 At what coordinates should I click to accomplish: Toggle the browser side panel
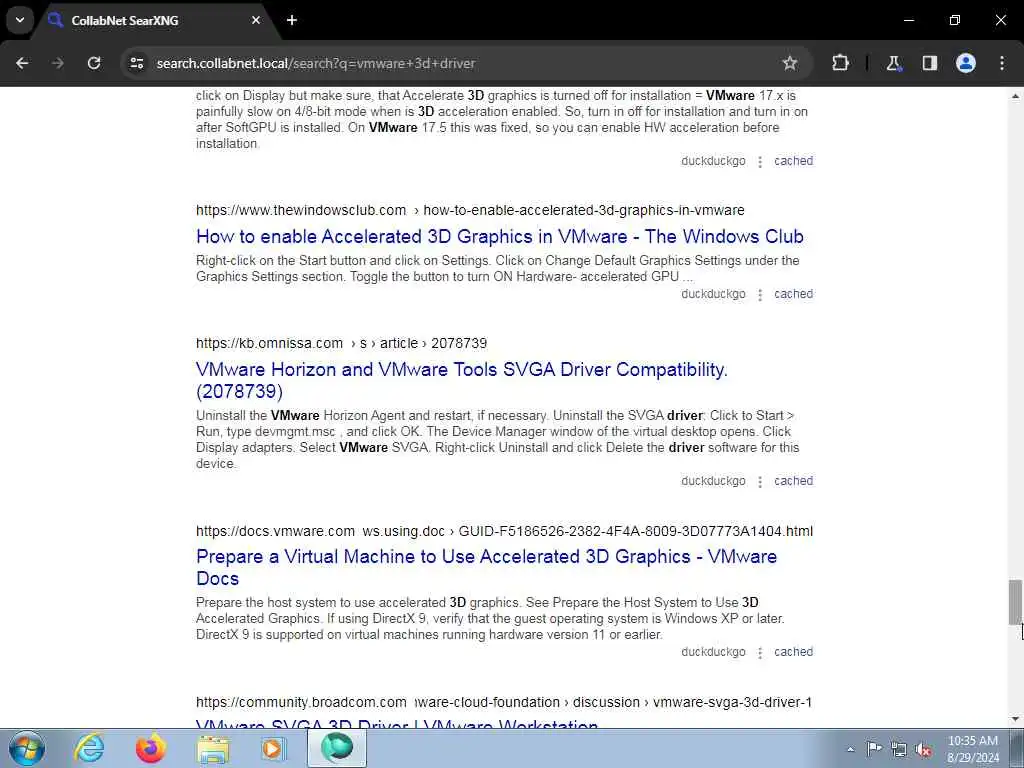point(929,63)
